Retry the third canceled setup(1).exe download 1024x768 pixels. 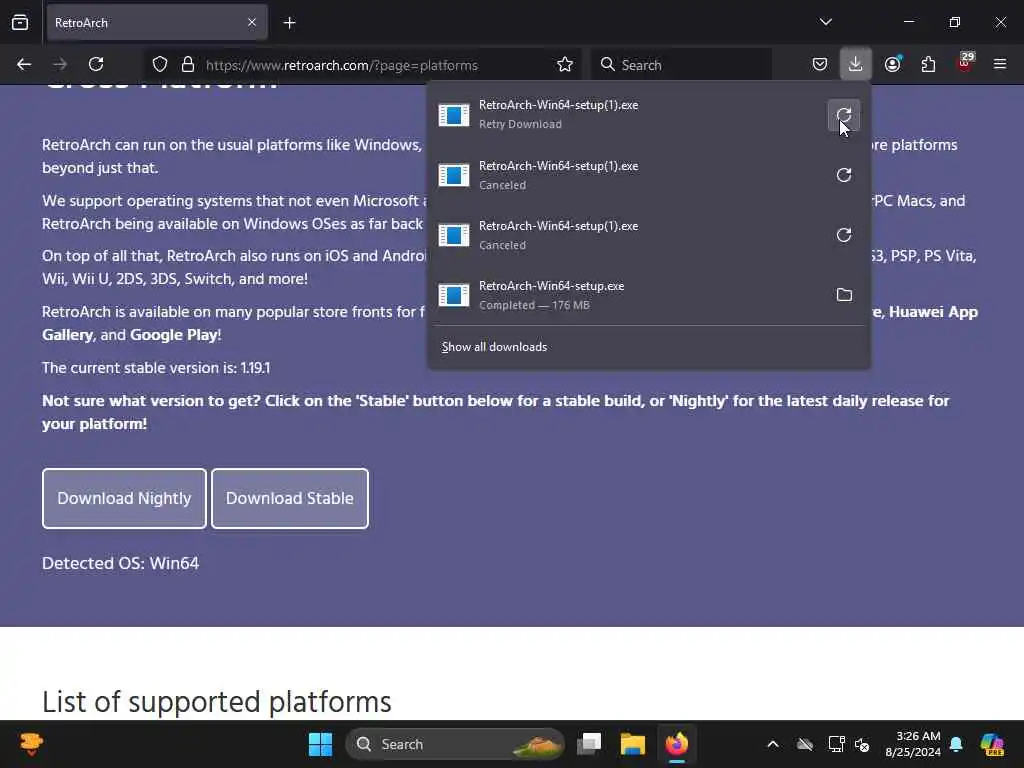(x=844, y=235)
